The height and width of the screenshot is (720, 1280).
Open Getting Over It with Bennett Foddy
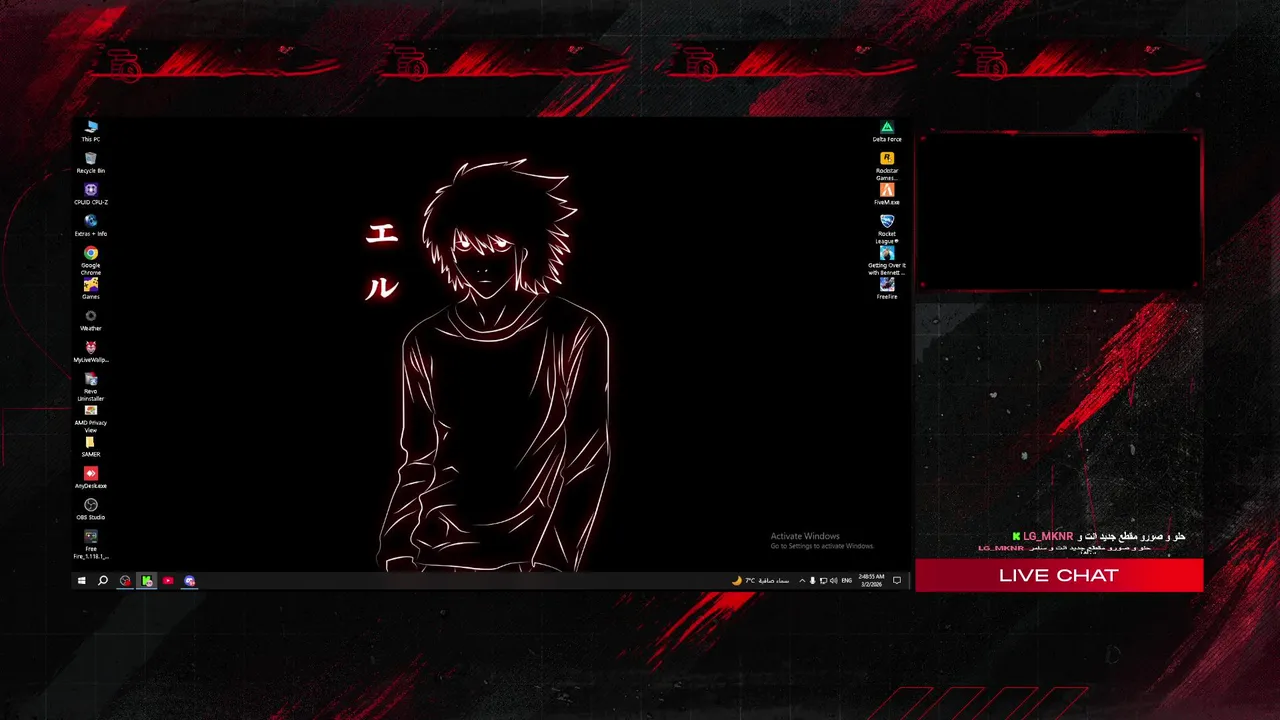(x=887, y=261)
